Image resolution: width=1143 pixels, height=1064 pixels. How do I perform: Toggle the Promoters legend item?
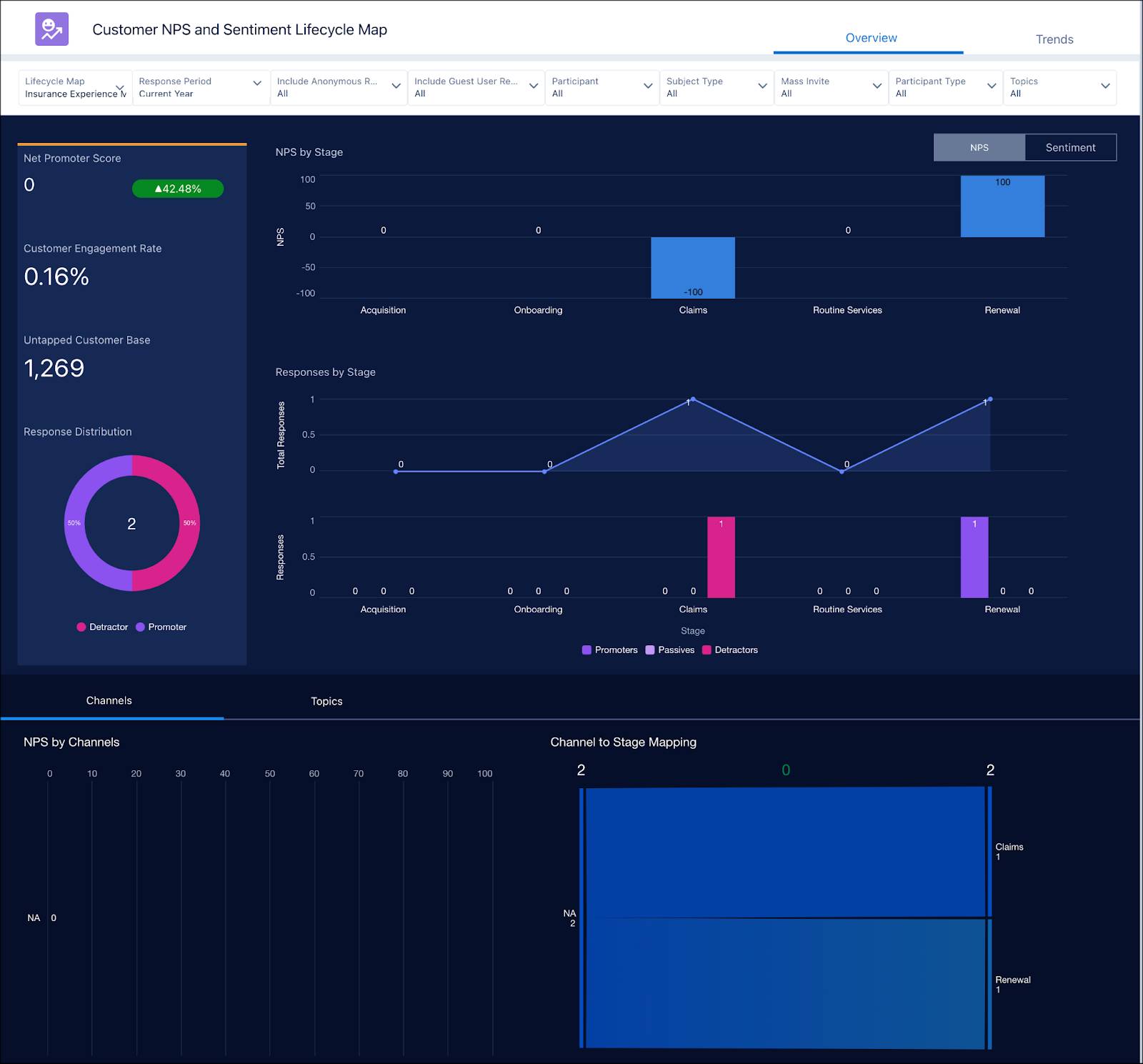(x=609, y=650)
